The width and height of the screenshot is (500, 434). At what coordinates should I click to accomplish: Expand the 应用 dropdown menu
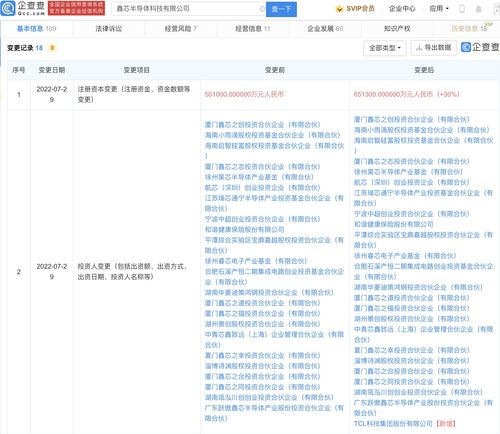pyautogui.click(x=439, y=9)
